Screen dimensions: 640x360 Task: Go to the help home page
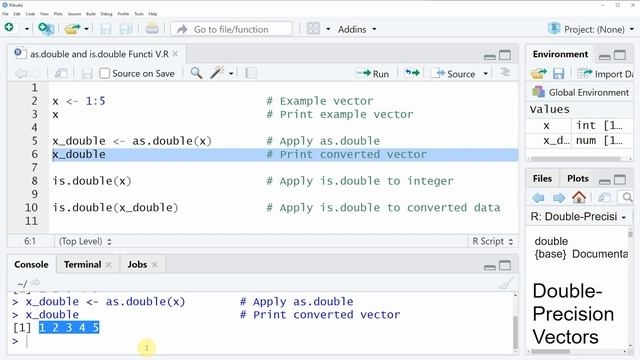coord(579,198)
